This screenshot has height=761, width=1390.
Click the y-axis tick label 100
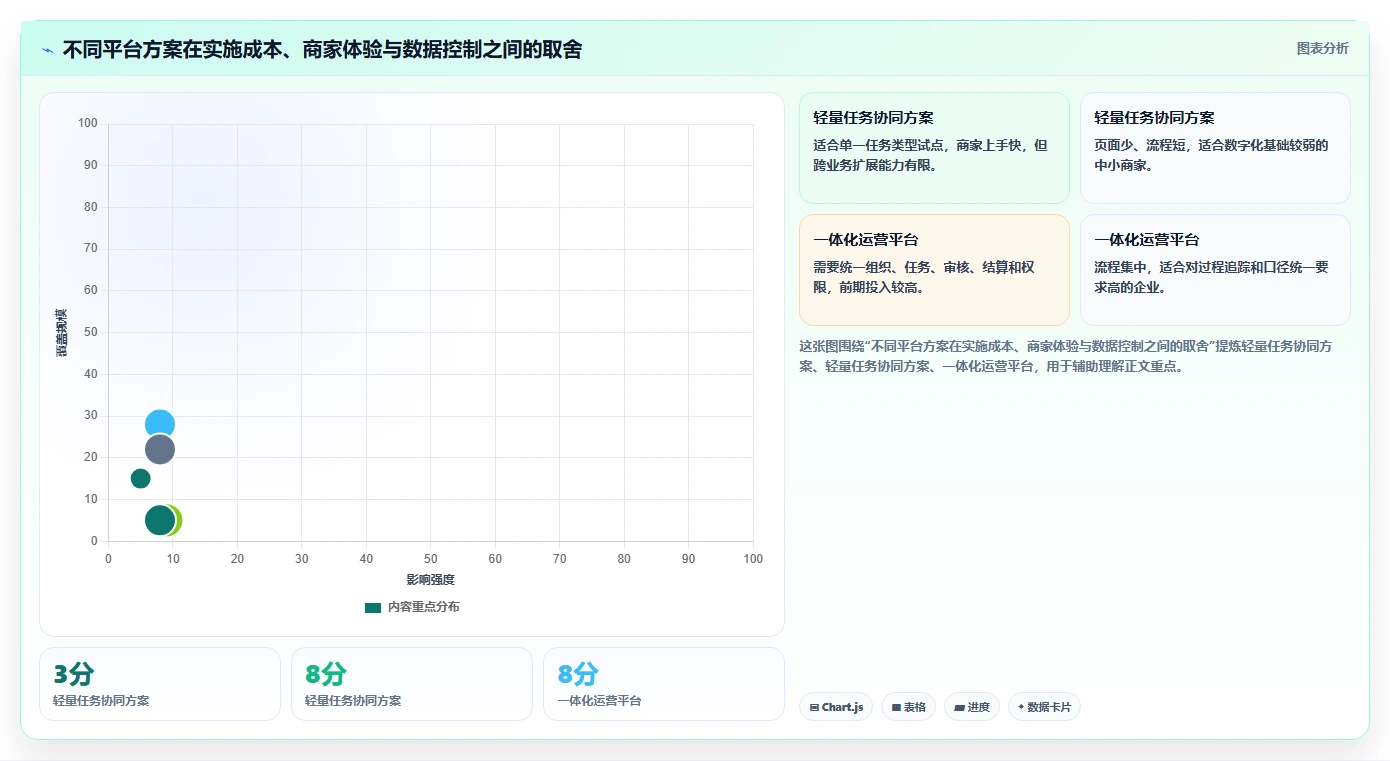coord(88,123)
